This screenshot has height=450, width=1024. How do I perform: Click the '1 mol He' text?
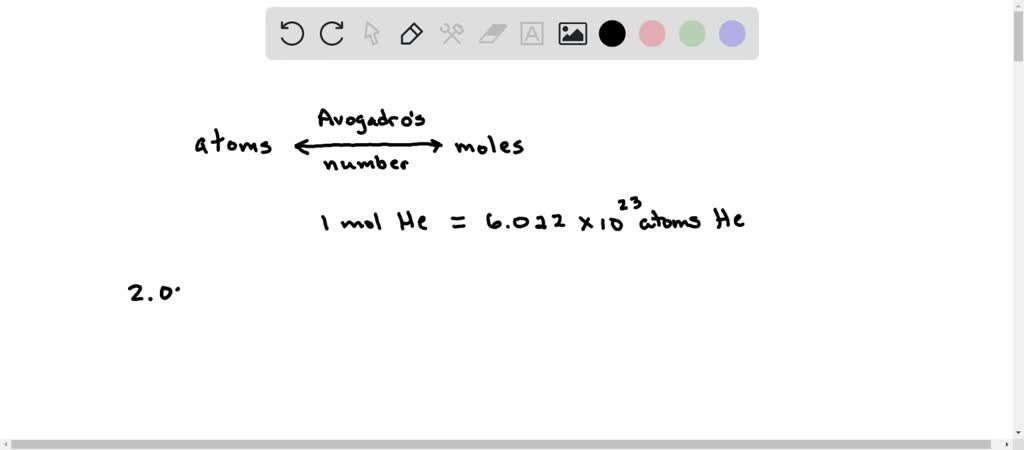pos(374,222)
